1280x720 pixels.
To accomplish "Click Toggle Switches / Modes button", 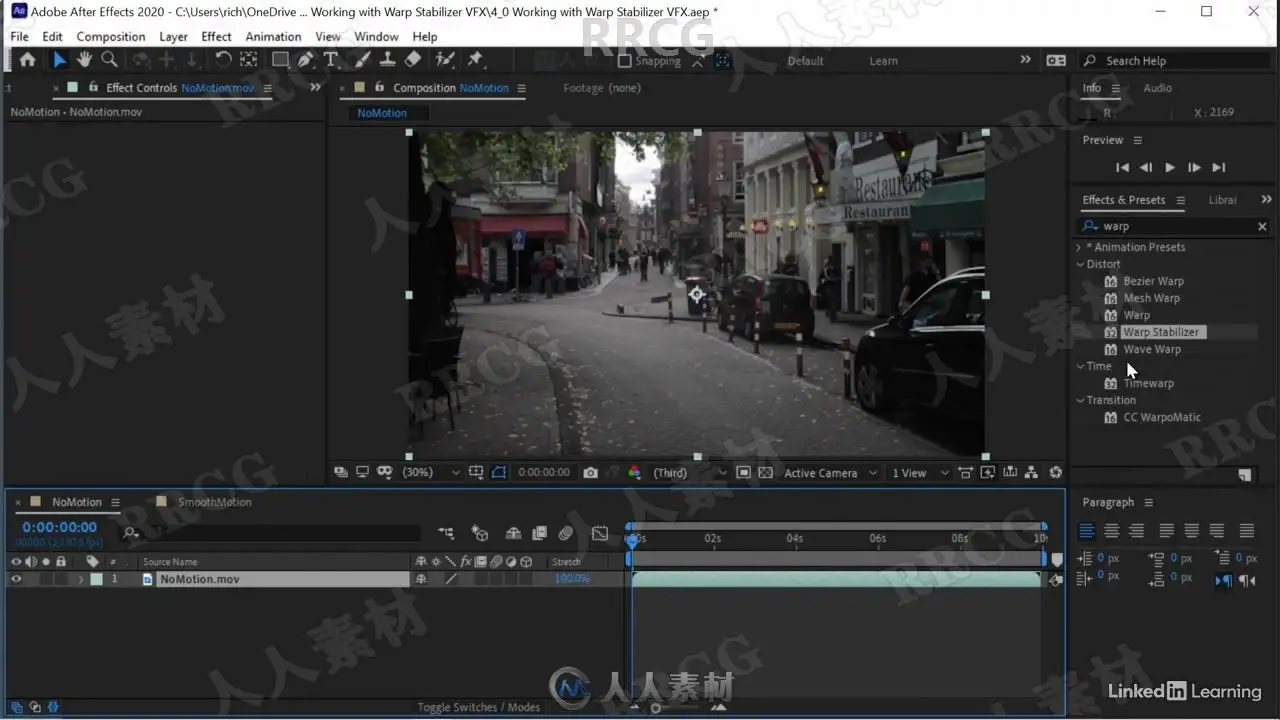I will (478, 707).
